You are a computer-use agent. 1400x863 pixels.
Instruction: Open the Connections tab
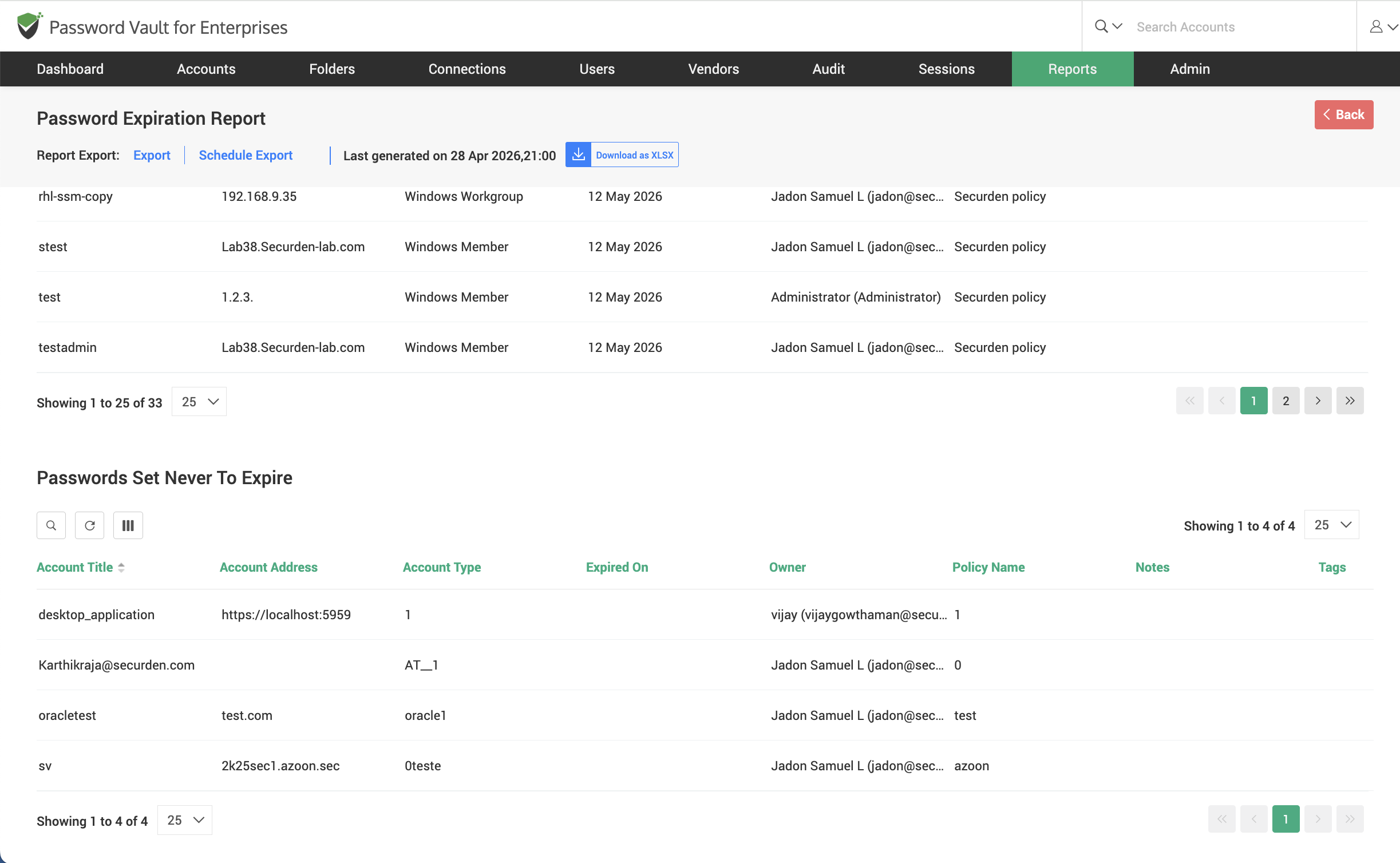click(467, 69)
